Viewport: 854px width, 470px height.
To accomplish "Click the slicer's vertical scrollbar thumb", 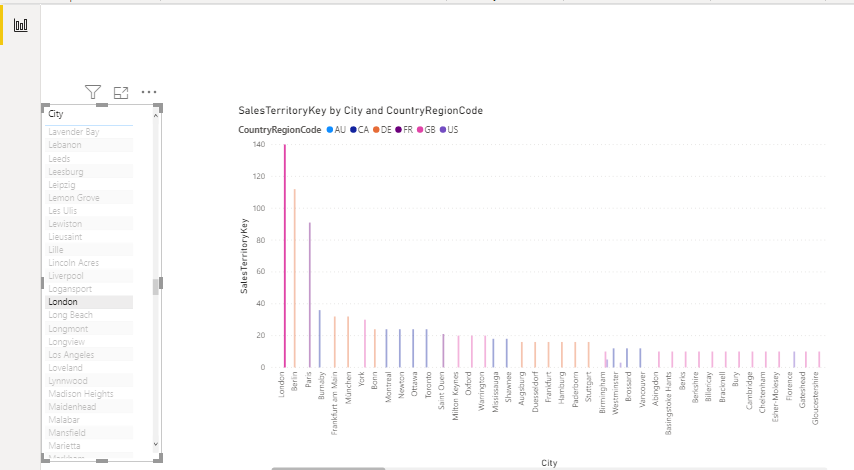I will pos(156,286).
